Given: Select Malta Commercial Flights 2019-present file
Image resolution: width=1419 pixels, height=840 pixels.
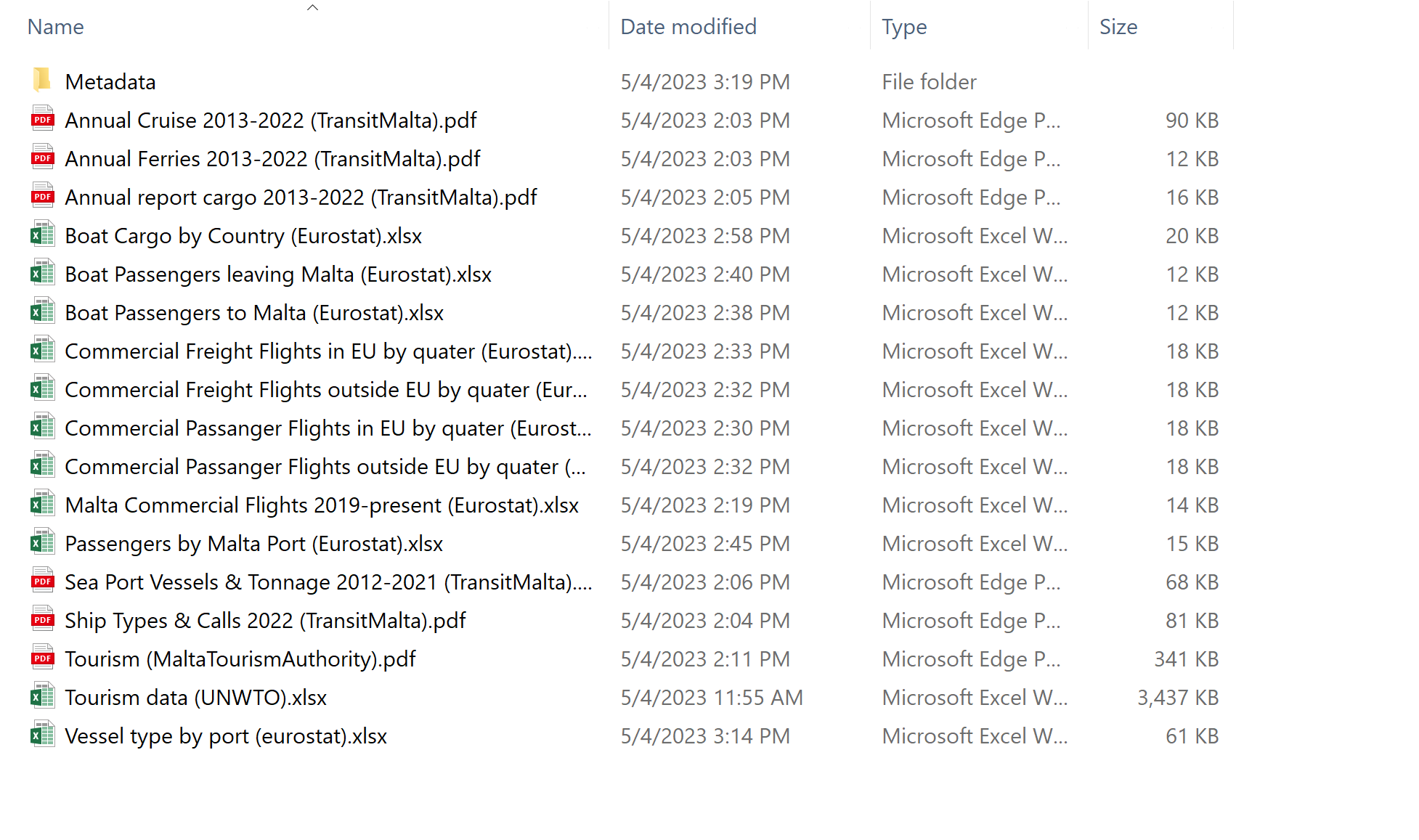Looking at the screenshot, I should 321,505.
